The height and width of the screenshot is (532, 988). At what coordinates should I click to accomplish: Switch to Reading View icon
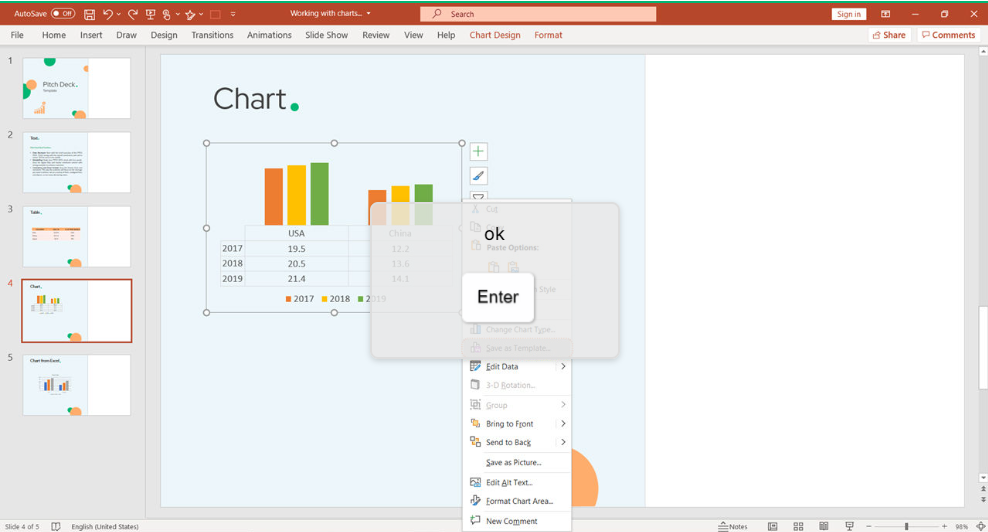click(x=824, y=526)
